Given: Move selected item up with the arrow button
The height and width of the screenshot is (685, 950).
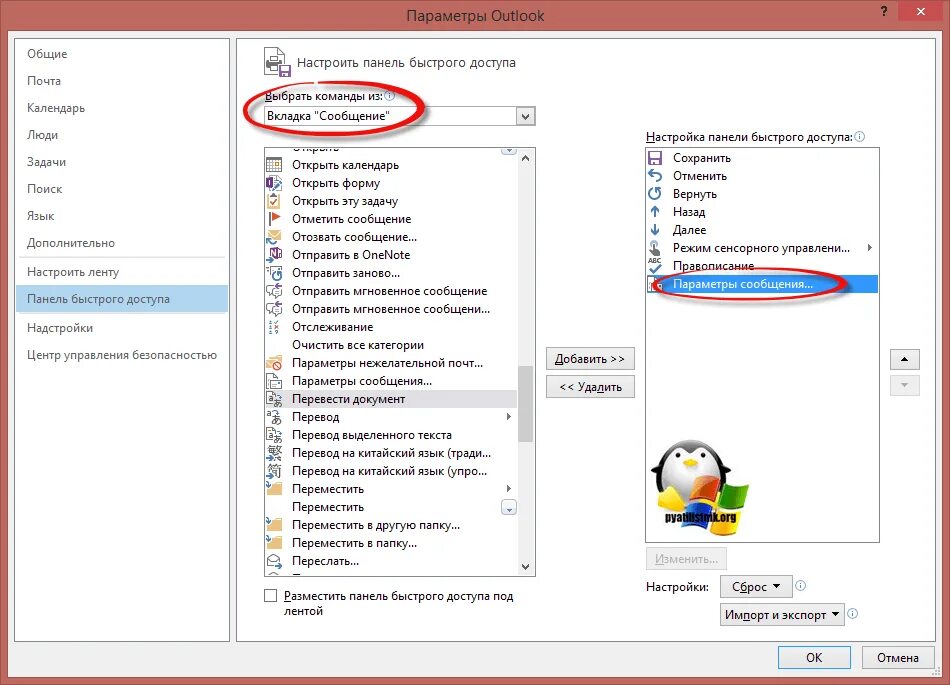Looking at the screenshot, I should tap(905, 359).
